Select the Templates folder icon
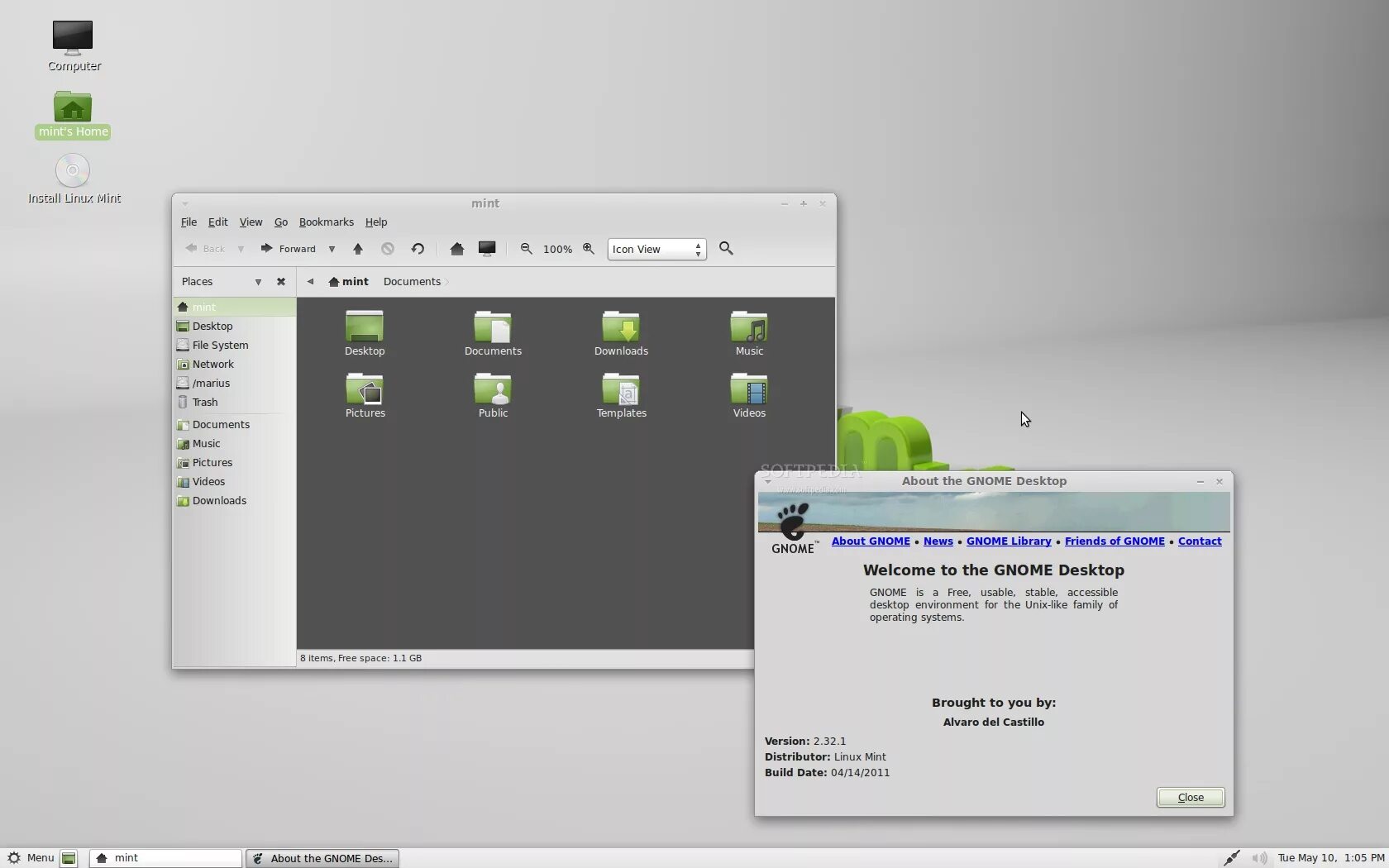Screen dimensions: 1389x868 621,388
